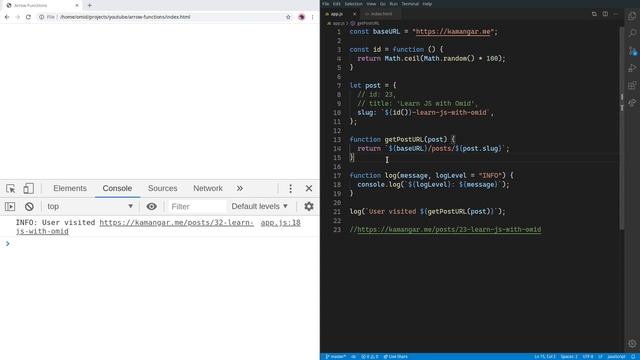
Task: Open editor More Actions ellipsis
Action: tap(616, 14)
